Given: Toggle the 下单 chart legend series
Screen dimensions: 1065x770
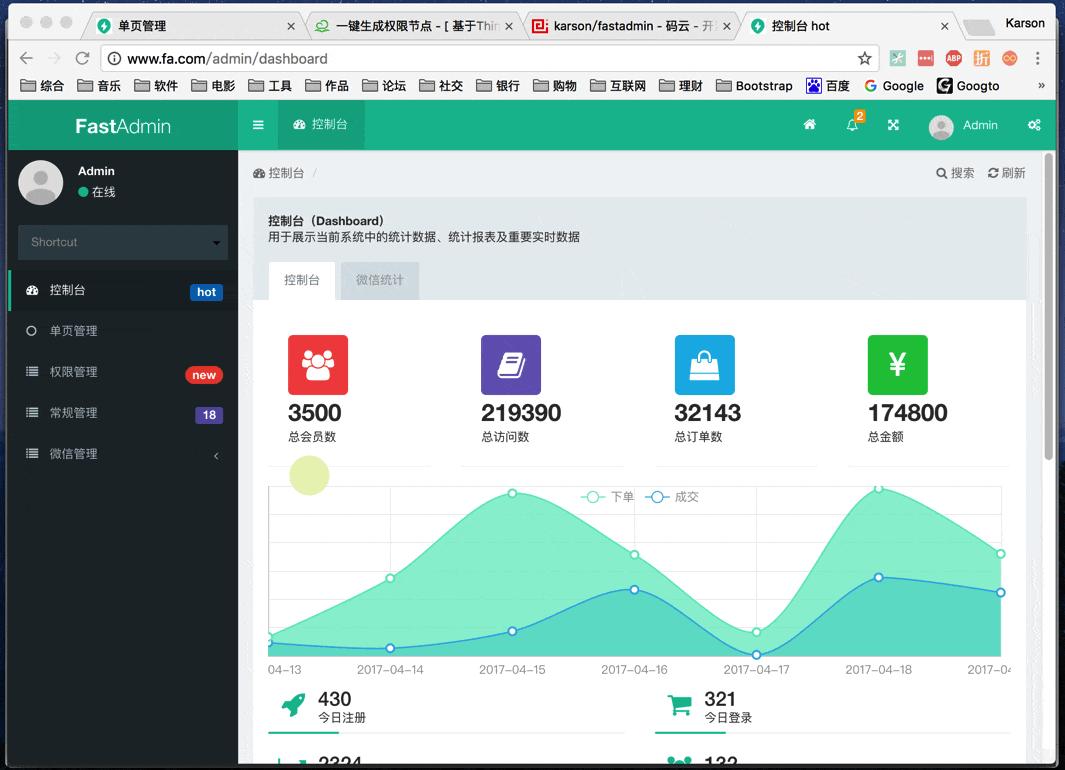Looking at the screenshot, I should (x=608, y=497).
